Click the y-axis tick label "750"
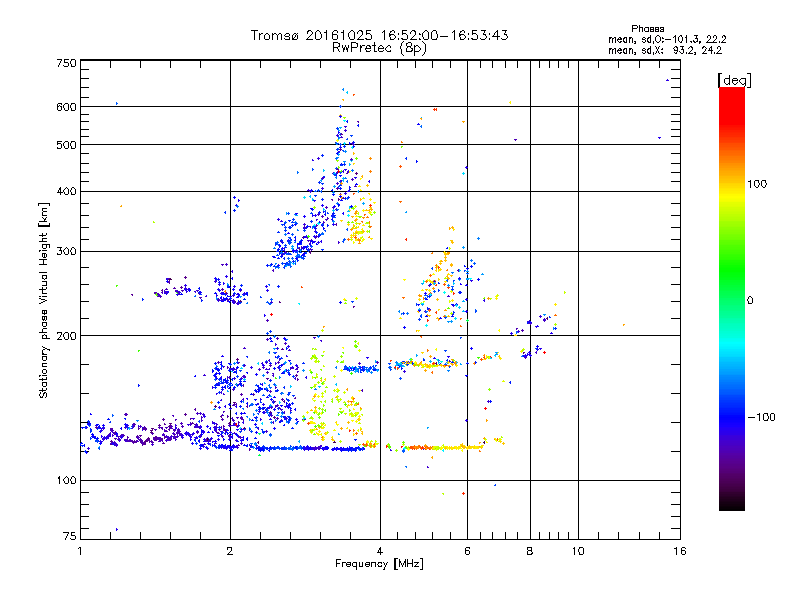This screenshot has width=800, height=600. click(66, 63)
